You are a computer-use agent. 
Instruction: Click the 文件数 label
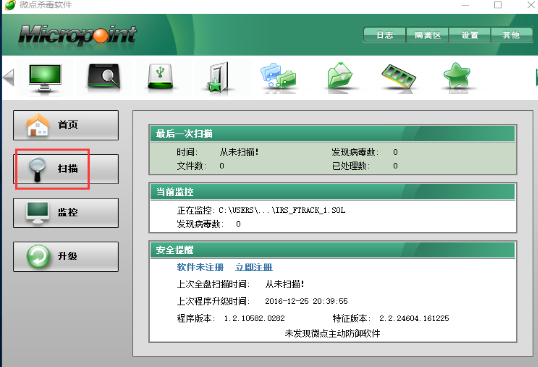191,166
